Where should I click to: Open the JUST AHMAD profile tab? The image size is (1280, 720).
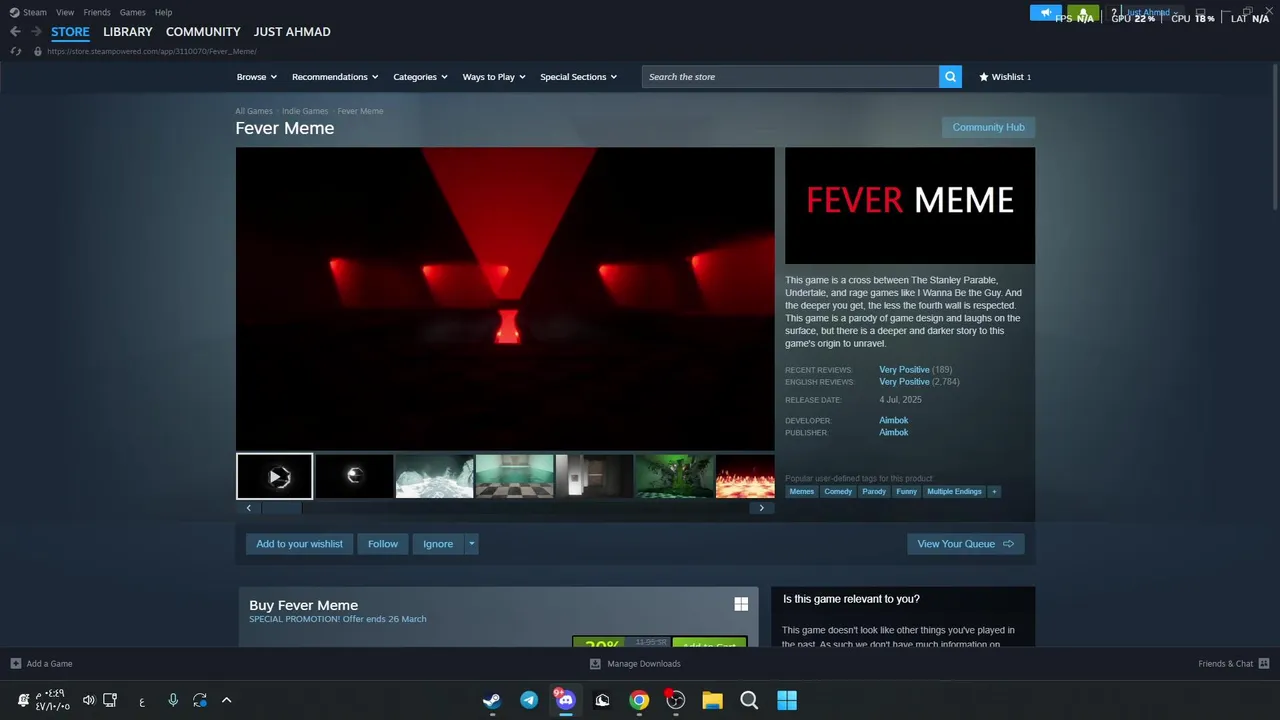[292, 32]
